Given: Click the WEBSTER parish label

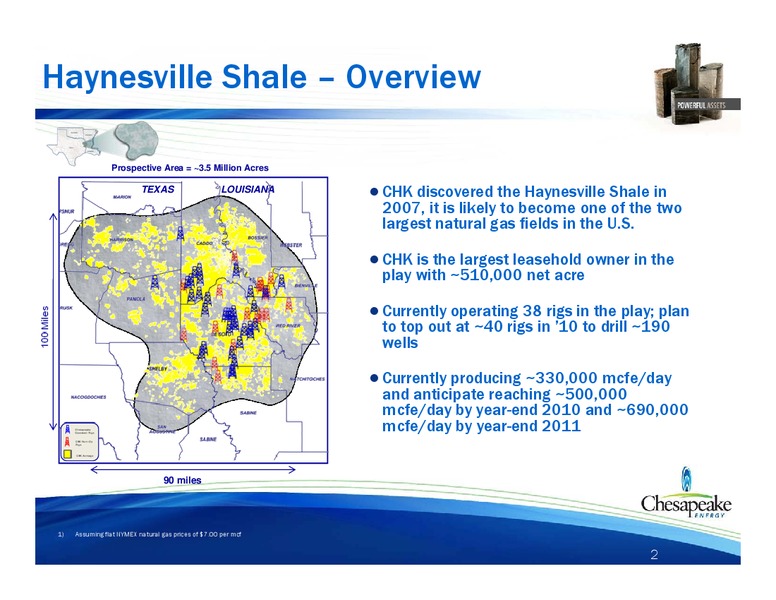Looking at the screenshot, I should pos(291,245).
